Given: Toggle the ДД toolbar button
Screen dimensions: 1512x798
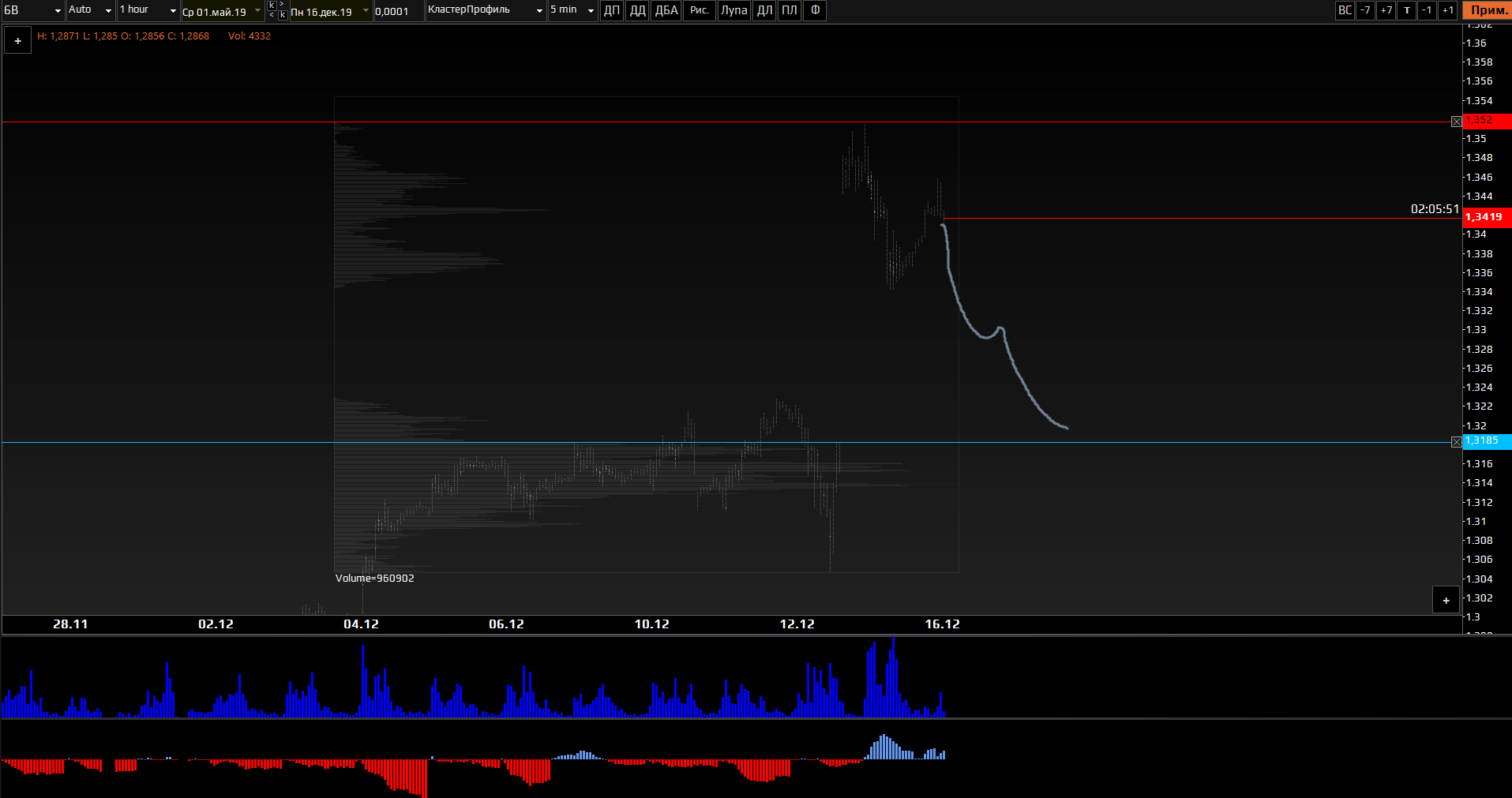Looking at the screenshot, I should [637, 10].
